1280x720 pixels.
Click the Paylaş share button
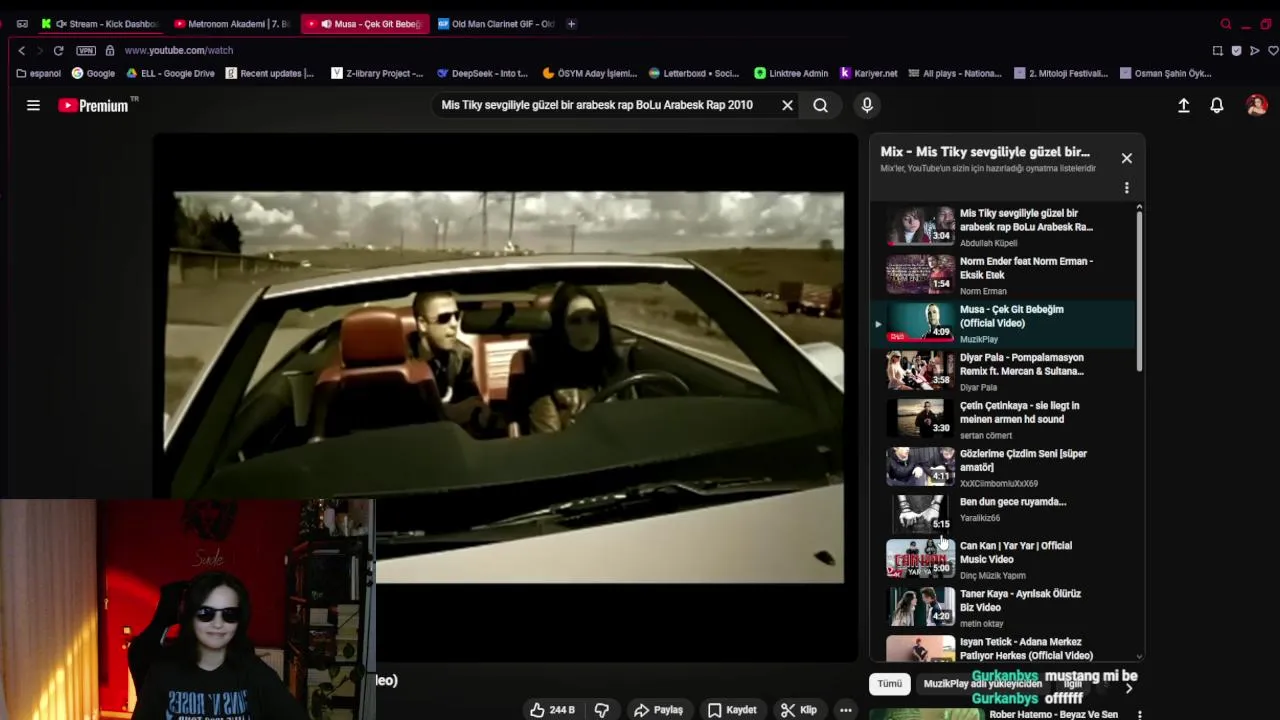[658, 710]
